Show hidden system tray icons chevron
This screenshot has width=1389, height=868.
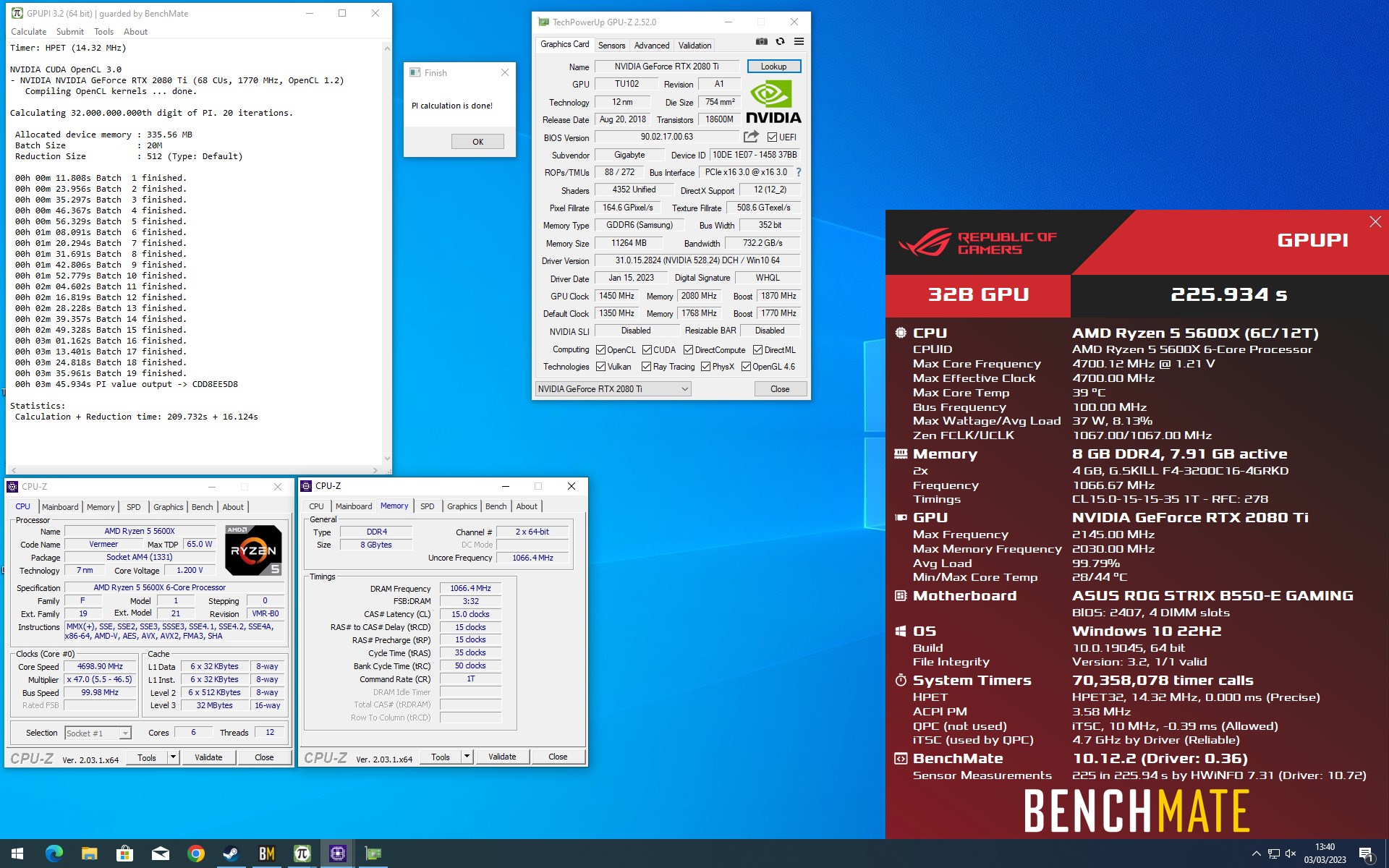tap(1256, 854)
